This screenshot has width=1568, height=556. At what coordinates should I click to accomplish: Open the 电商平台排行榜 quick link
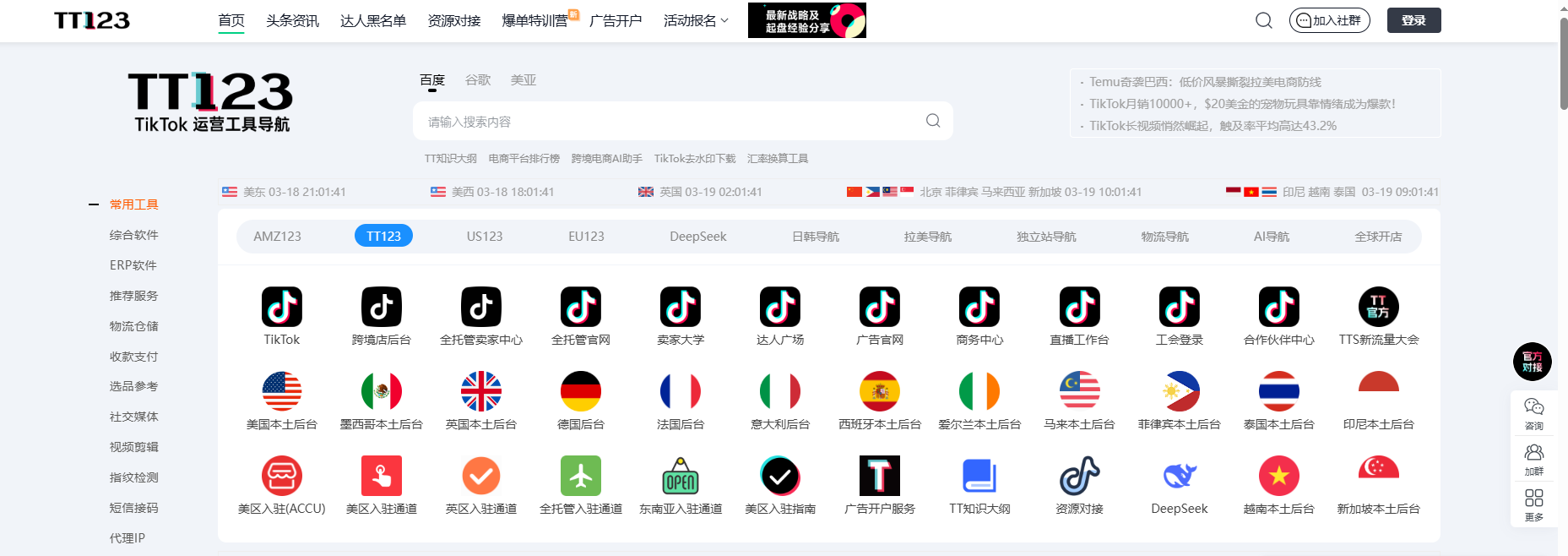(524, 158)
